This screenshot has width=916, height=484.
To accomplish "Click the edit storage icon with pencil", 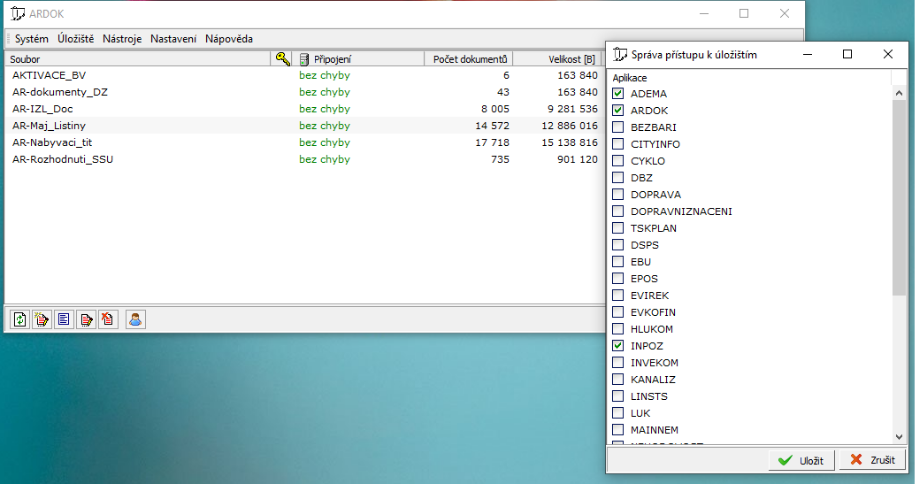I will pyautogui.click(x=86, y=319).
